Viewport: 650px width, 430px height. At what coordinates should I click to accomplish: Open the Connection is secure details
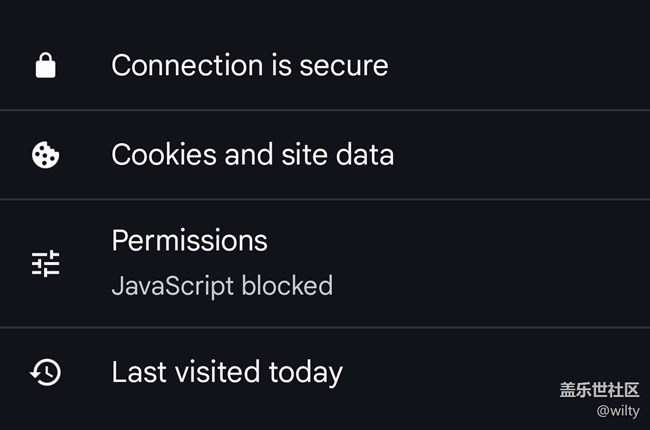[x=325, y=65]
